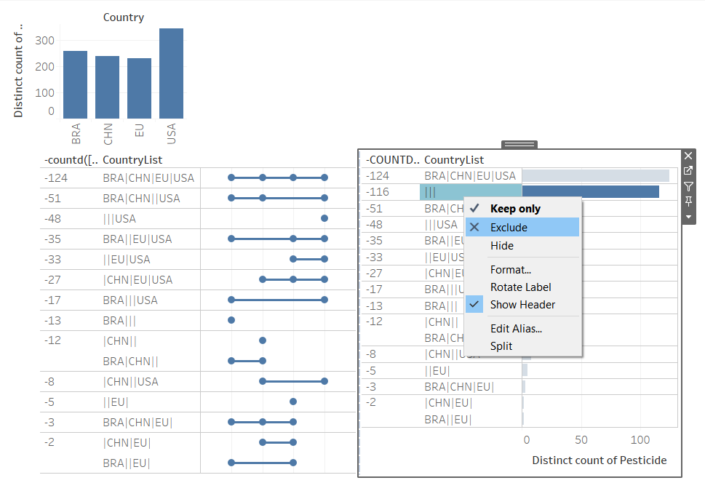This screenshot has height=483, width=705.
Task: Choose Keep only from context menu
Action: point(517,209)
